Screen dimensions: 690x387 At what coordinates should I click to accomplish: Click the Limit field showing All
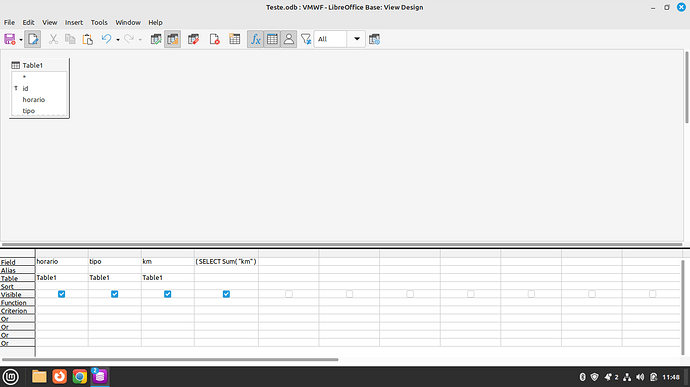coord(330,39)
